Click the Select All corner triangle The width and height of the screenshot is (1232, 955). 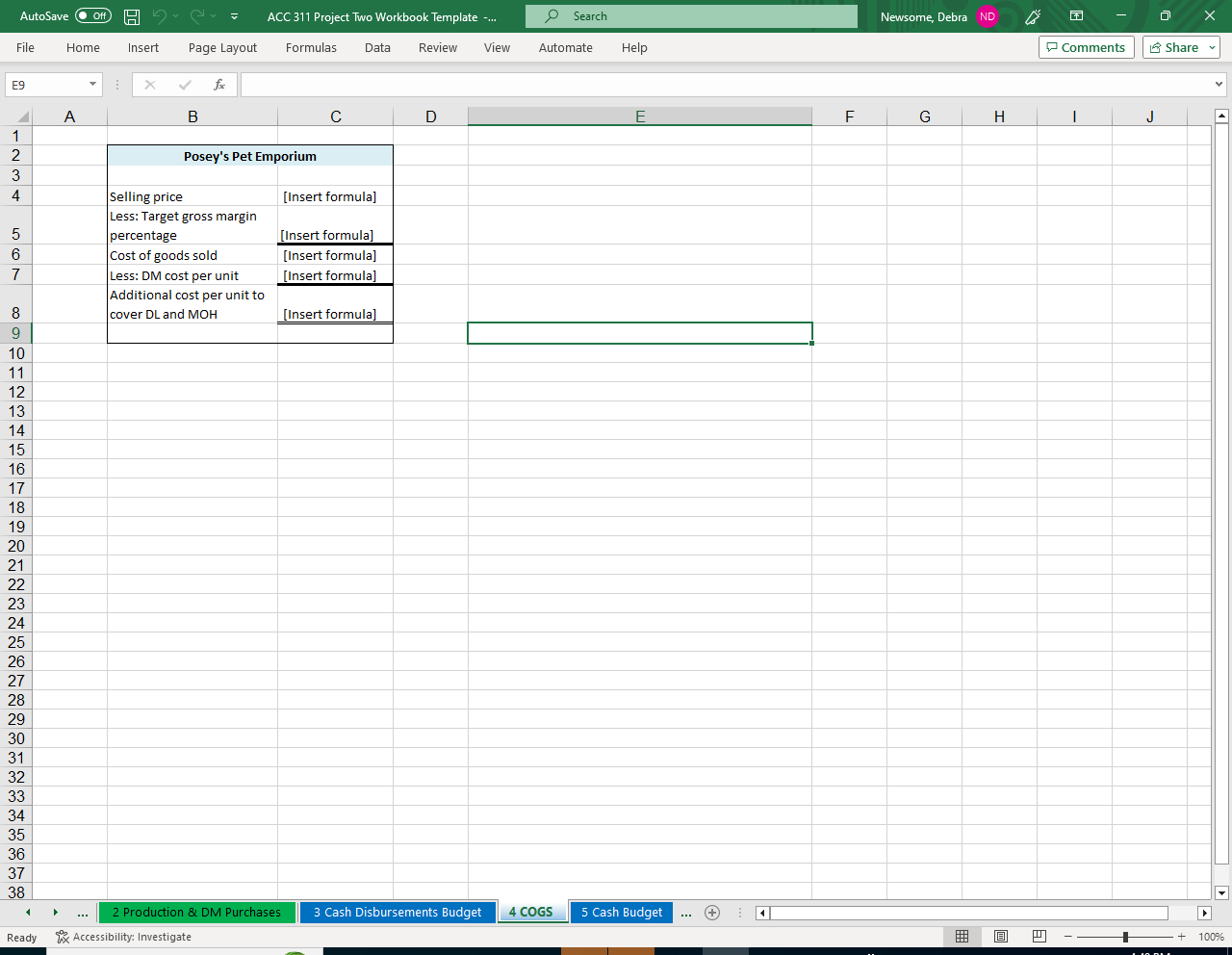point(23,116)
